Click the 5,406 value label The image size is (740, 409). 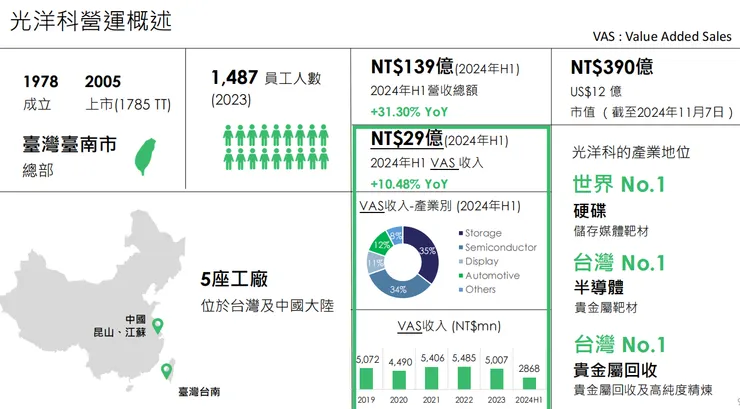pos(432,358)
